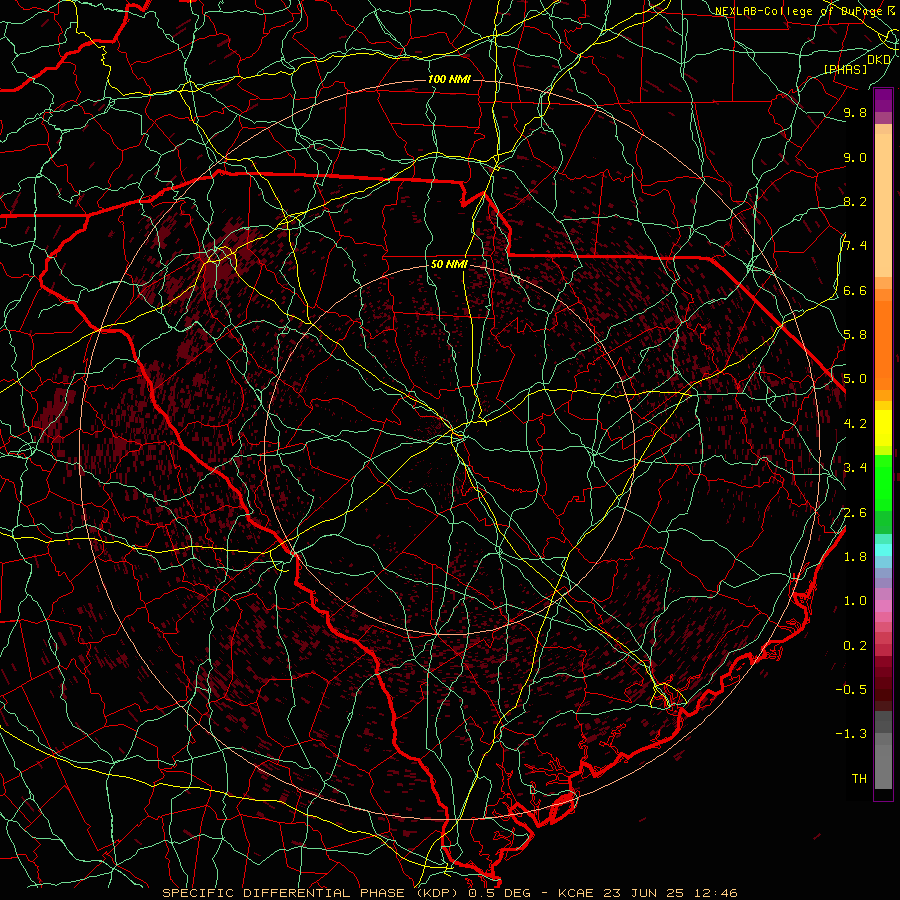Click the '2.6' legend value

pyautogui.click(x=855, y=512)
